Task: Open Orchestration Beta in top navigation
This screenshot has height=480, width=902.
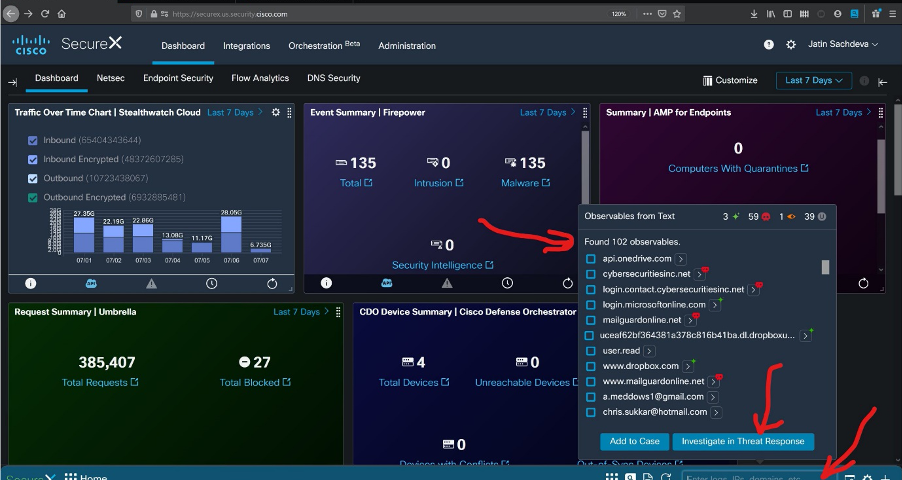Action: [324, 45]
